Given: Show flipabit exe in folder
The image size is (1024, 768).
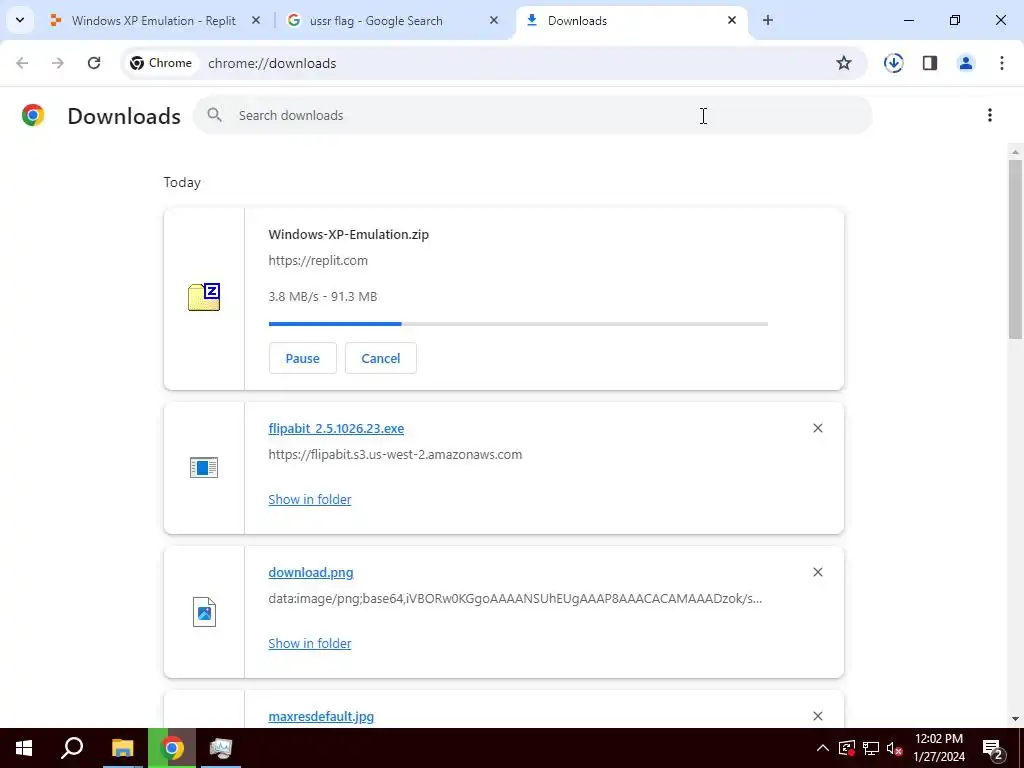Looking at the screenshot, I should pos(310,500).
